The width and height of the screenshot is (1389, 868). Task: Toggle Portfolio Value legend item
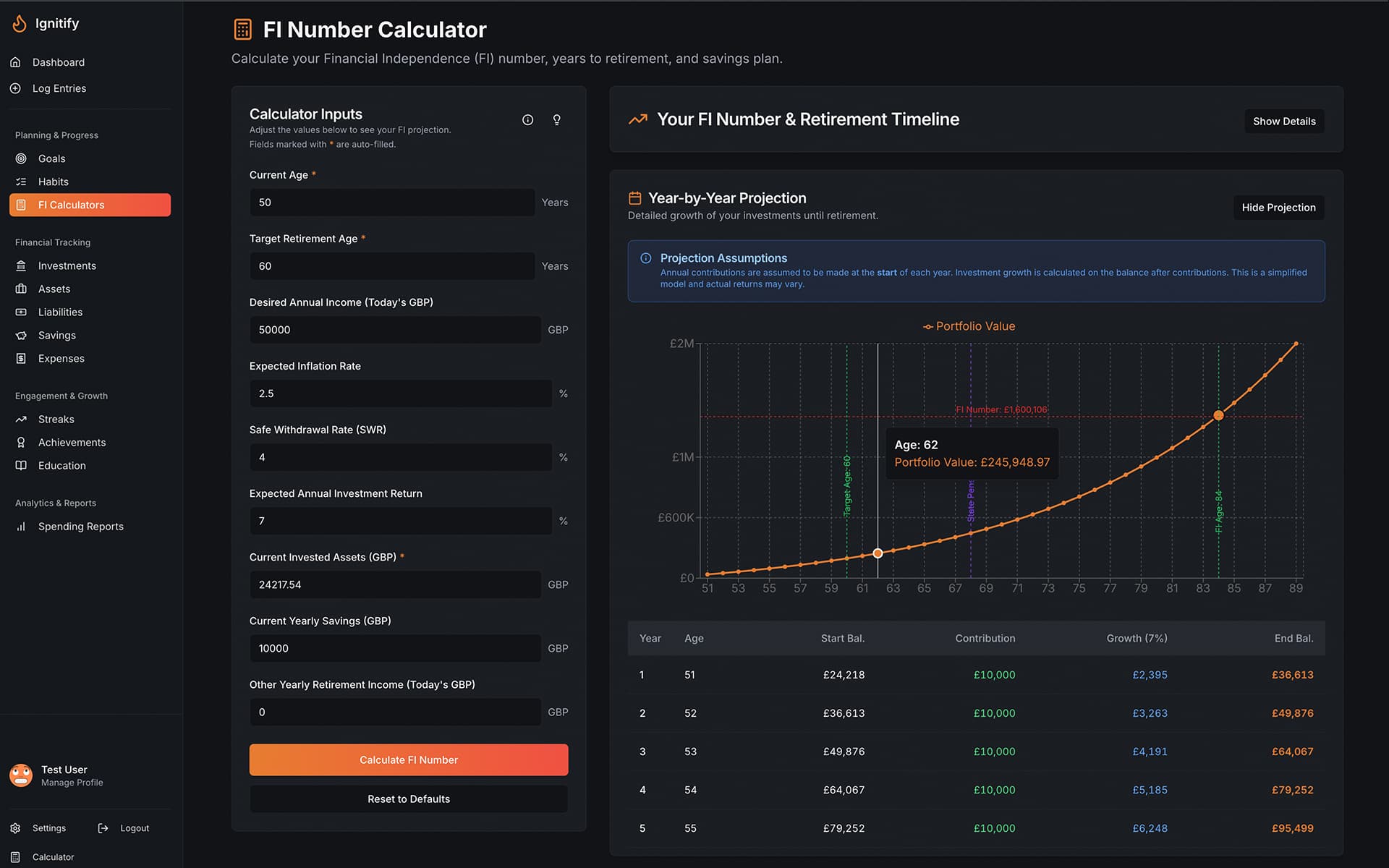[969, 326]
